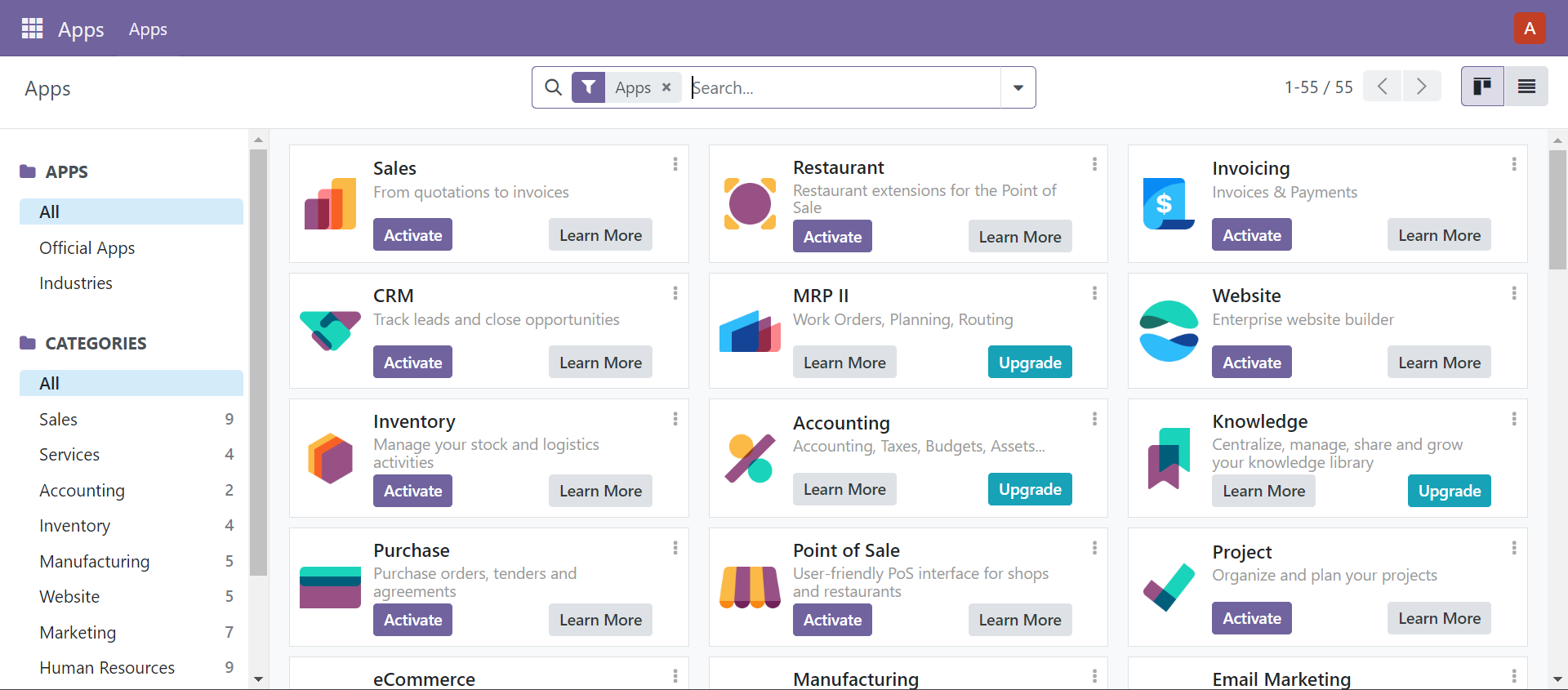
Task: Open the MRP II card options menu
Action: (1094, 293)
